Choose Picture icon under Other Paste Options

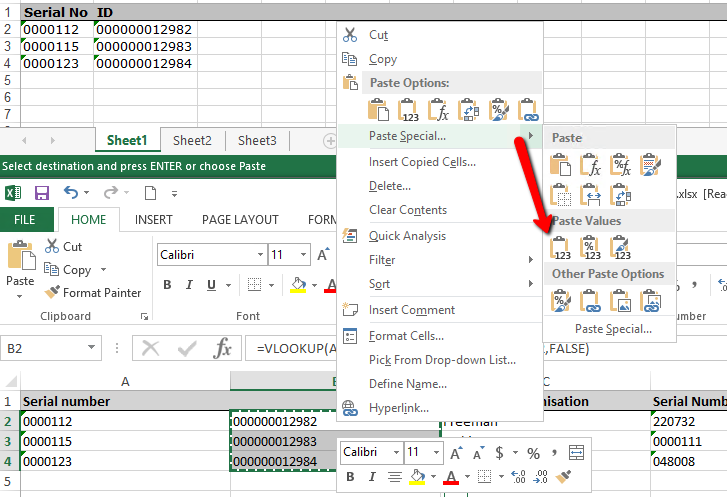coord(620,300)
